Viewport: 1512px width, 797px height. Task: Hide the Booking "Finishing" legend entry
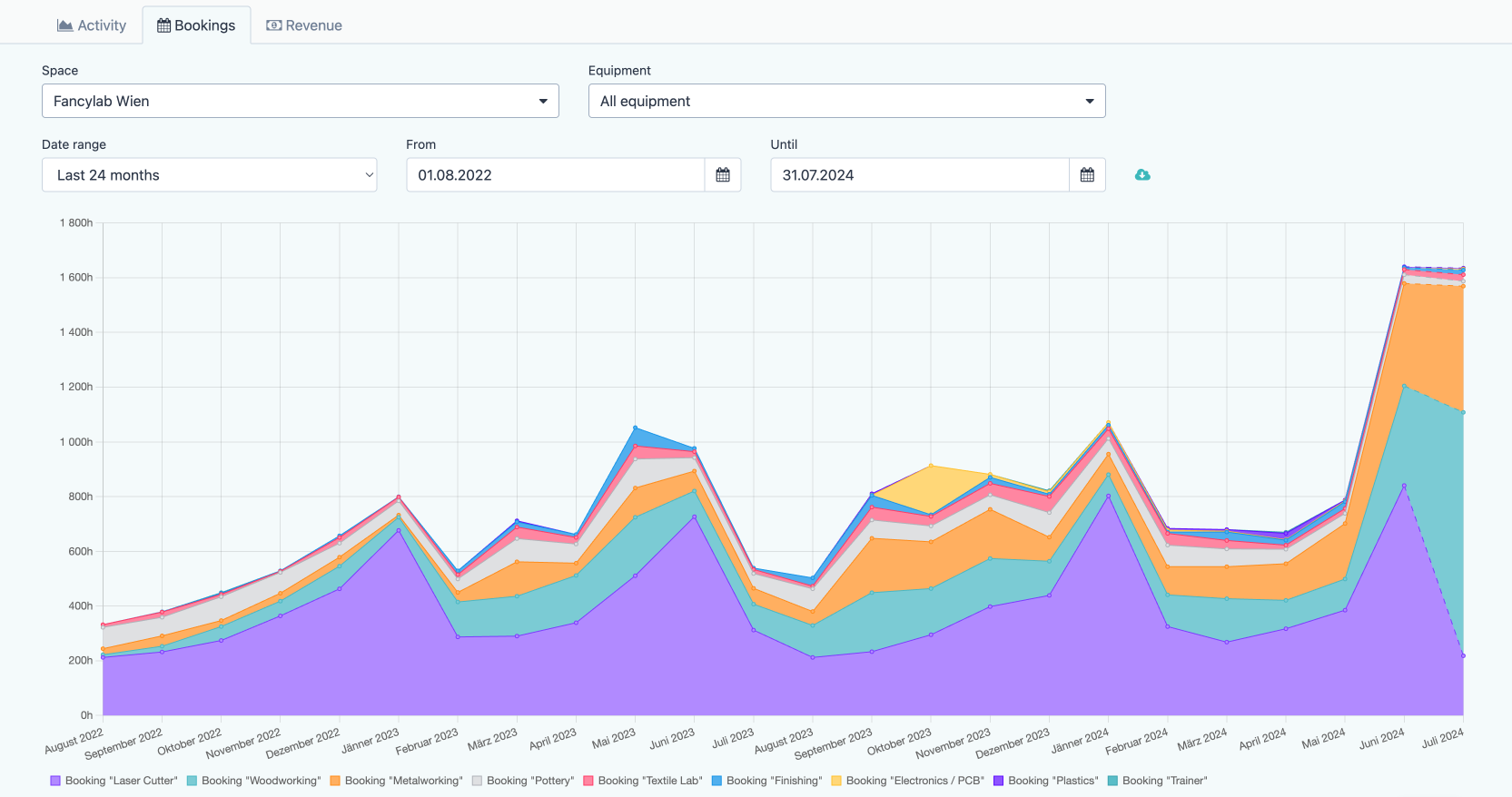click(x=766, y=781)
